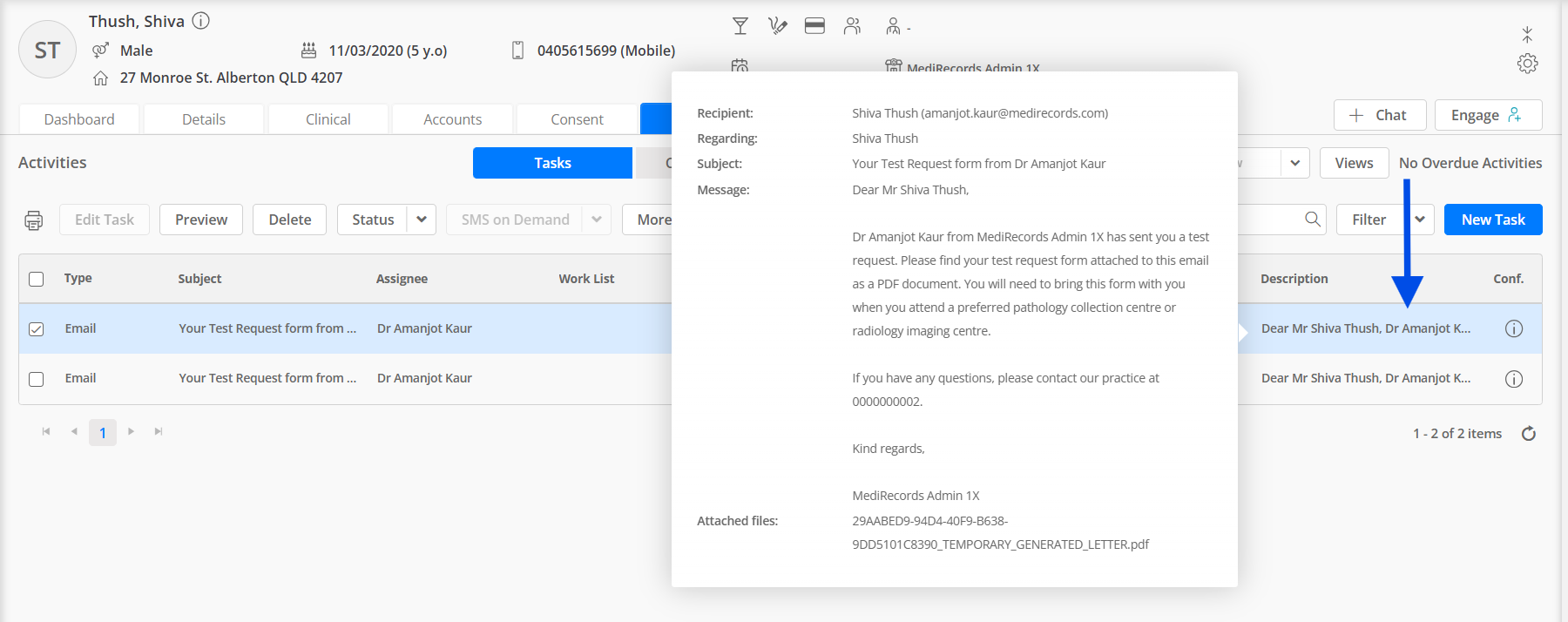Switch to the Clinical tab
The width and height of the screenshot is (1568, 622).
pyautogui.click(x=328, y=119)
